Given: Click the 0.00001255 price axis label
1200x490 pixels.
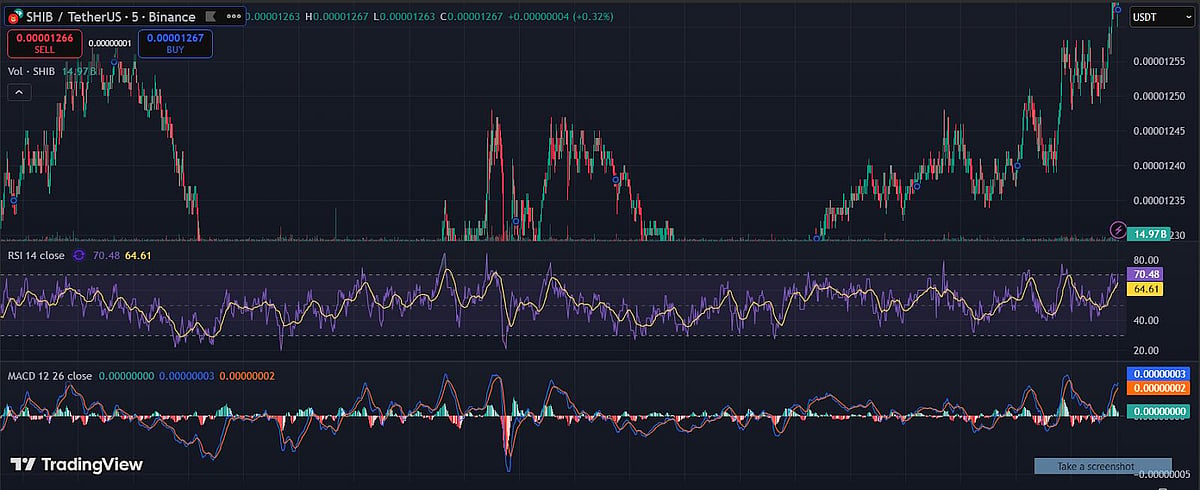Looking at the screenshot, I should click(1160, 61).
